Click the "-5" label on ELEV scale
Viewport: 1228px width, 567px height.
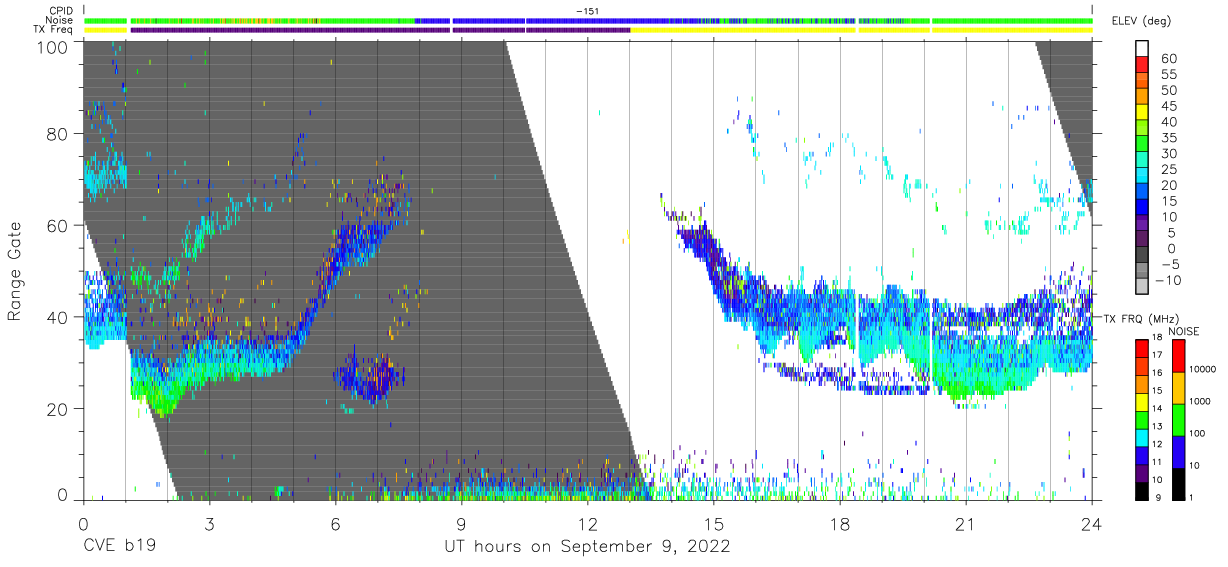(1168, 264)
